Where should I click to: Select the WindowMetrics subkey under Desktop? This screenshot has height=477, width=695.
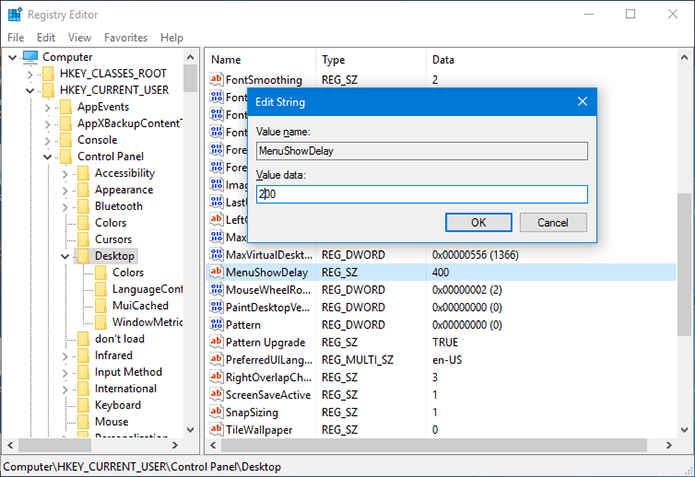(x=148, y=322)
